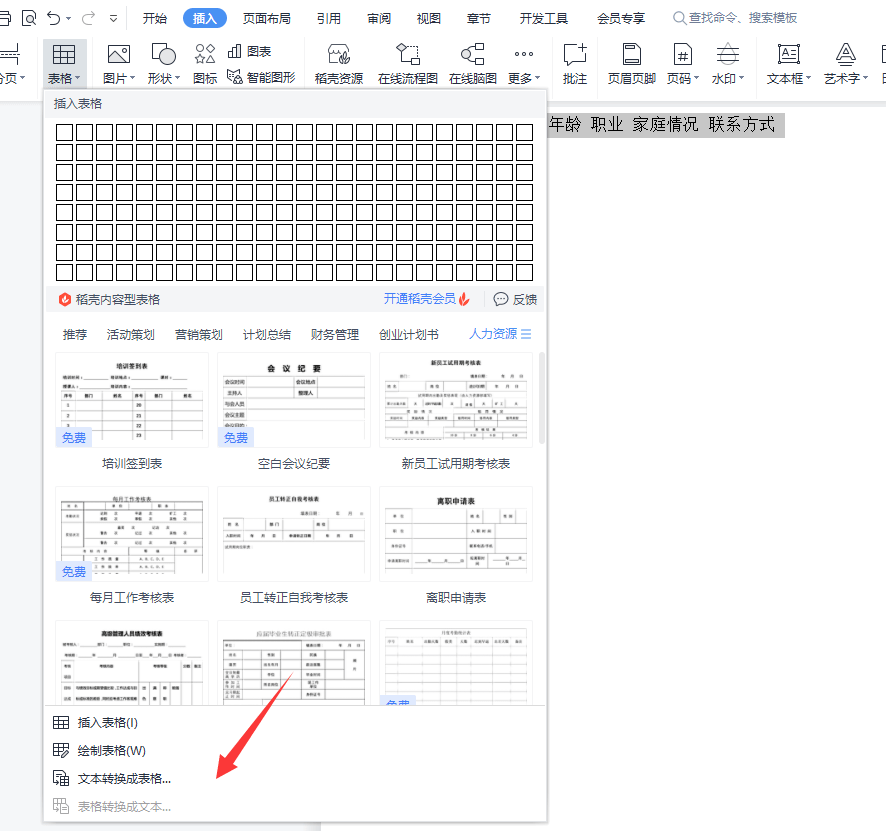Choose Convert Text to Table (文本转换成表格)

(112, 779)
